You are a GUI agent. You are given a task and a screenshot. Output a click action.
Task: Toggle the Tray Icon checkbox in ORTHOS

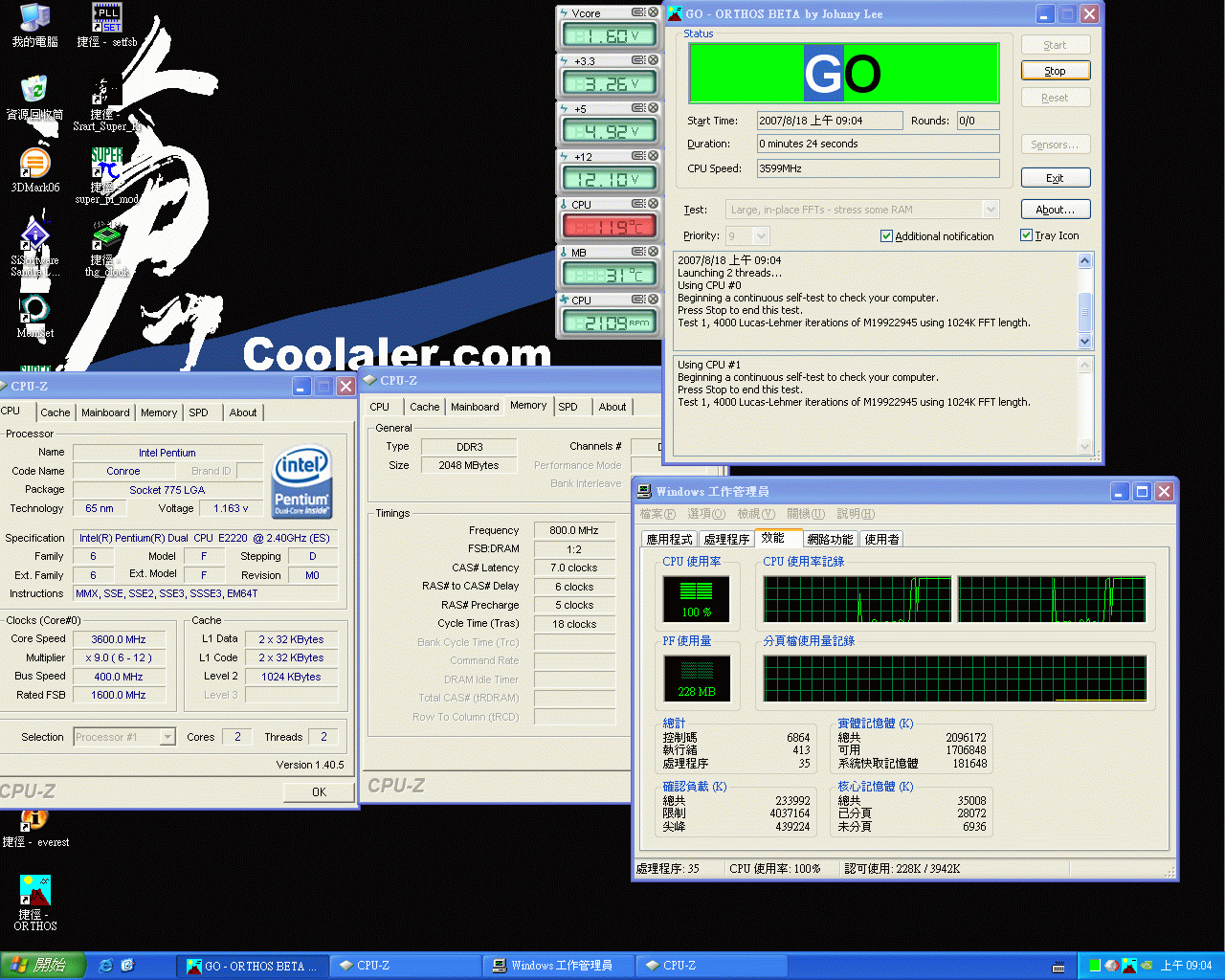1026,235
